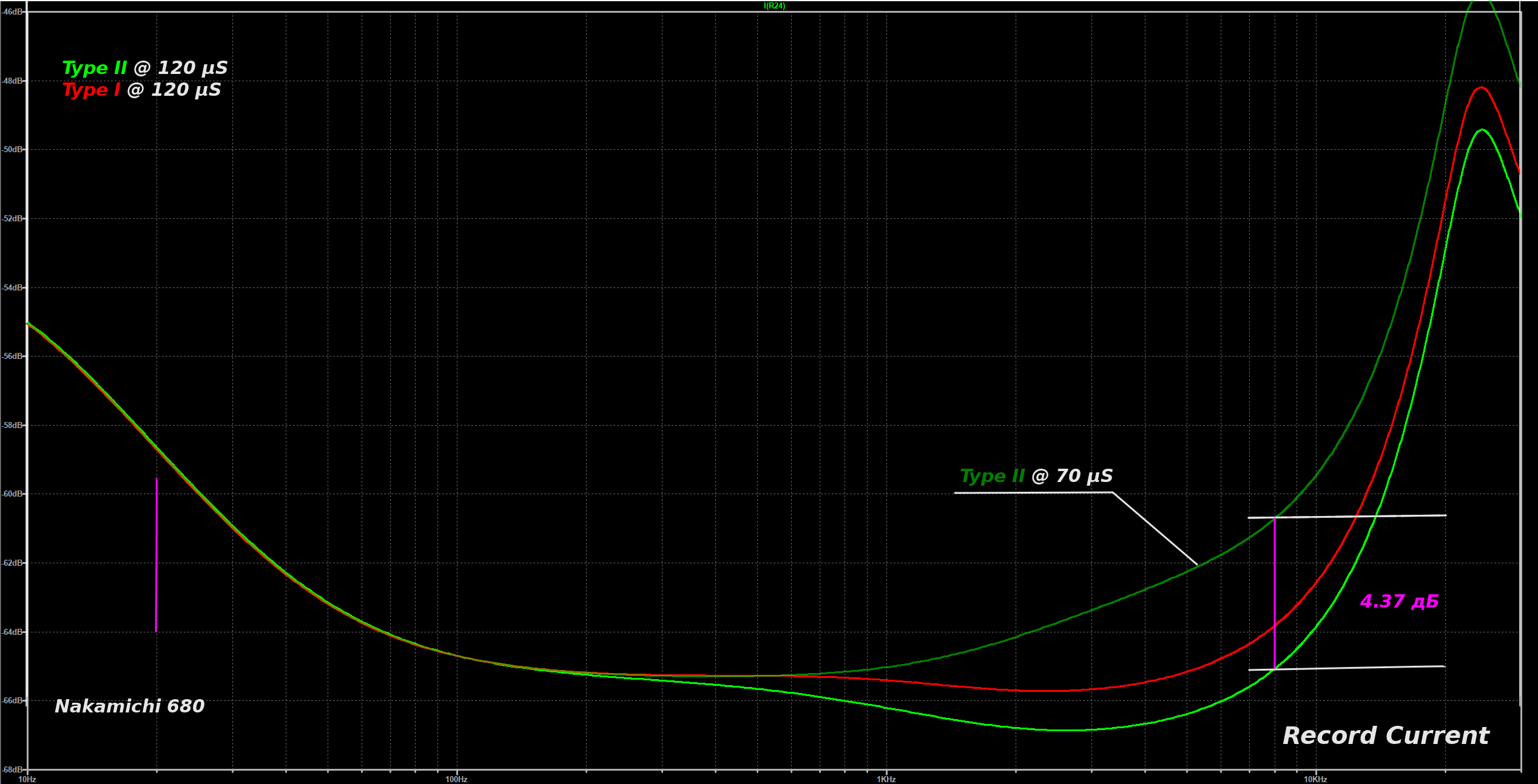Click the magenta 4.37 дБ measurement label
Viewport: 1538px width, 784px height.
tap(1400, 601)
